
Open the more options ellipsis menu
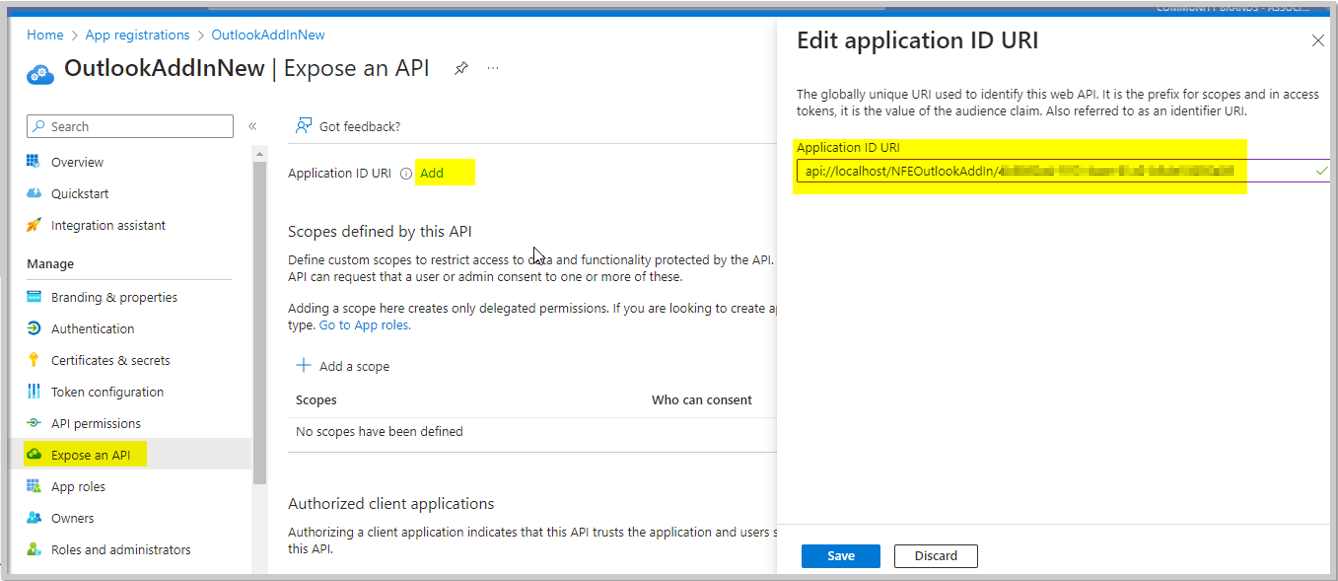(492, 67)
